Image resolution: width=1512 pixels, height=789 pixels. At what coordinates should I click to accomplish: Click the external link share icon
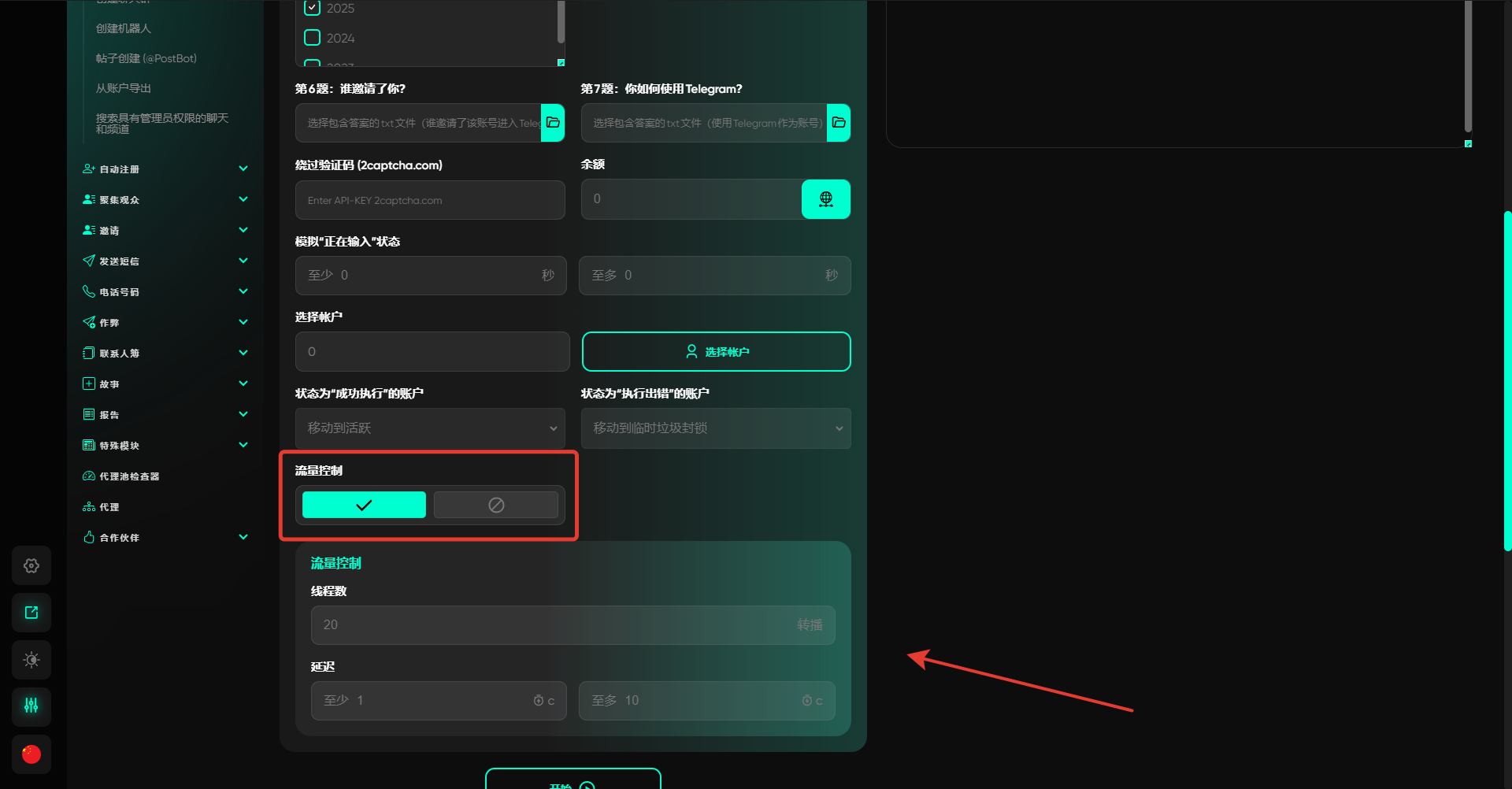point(31,613)
